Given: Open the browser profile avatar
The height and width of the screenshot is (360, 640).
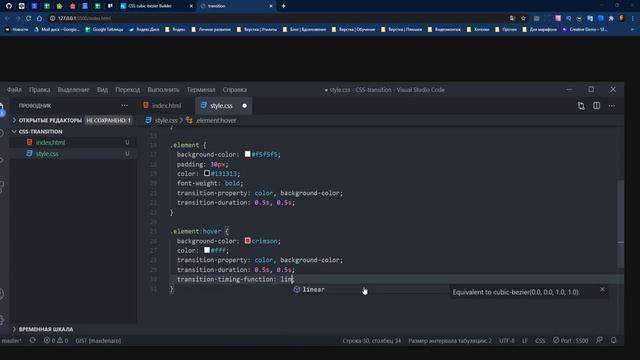Looking at the screenshot, I should pos(622,18).
